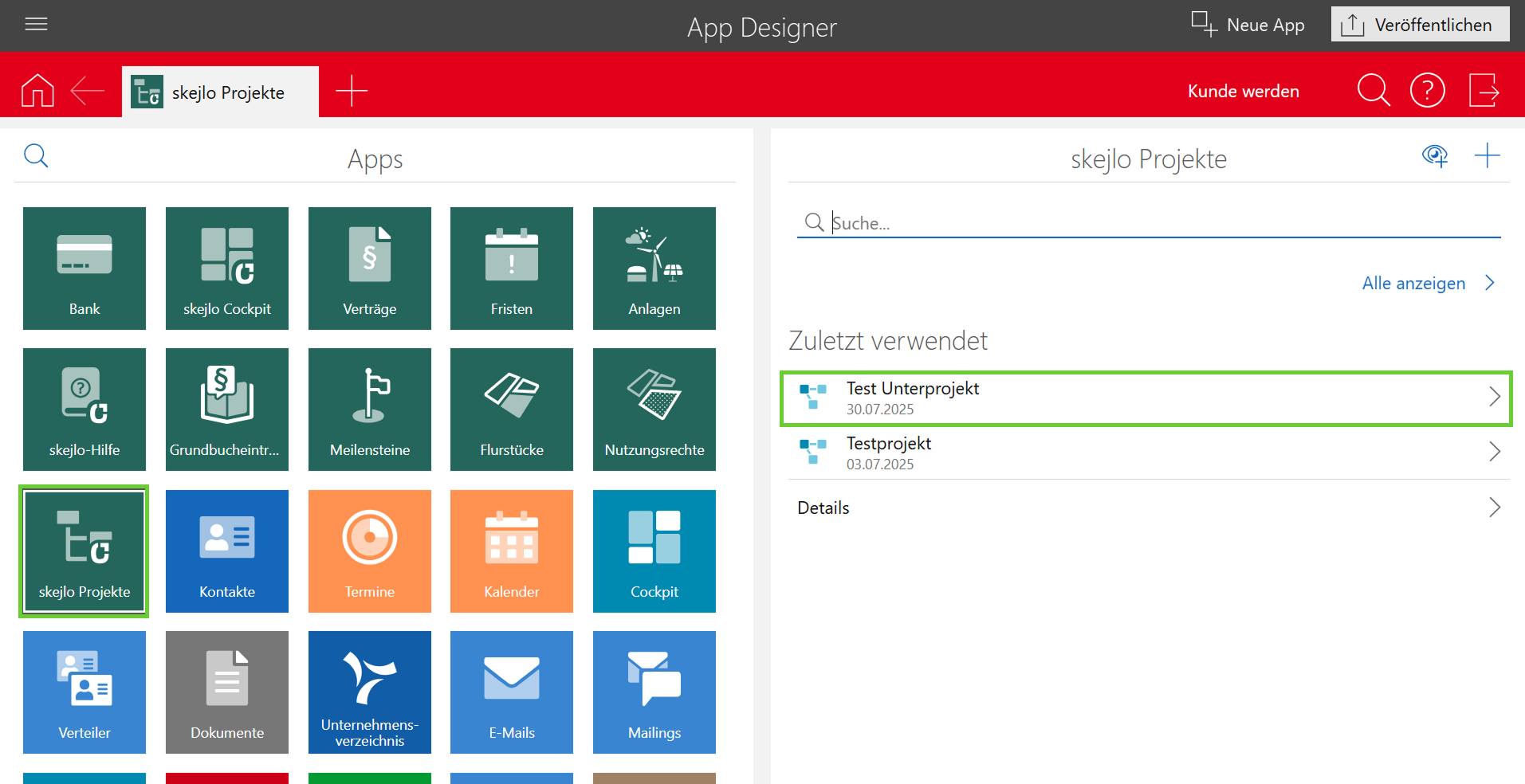Viewport: 1525px width, 784px height.
Task: Open the Bank app tile
Action: click(85, 268)
